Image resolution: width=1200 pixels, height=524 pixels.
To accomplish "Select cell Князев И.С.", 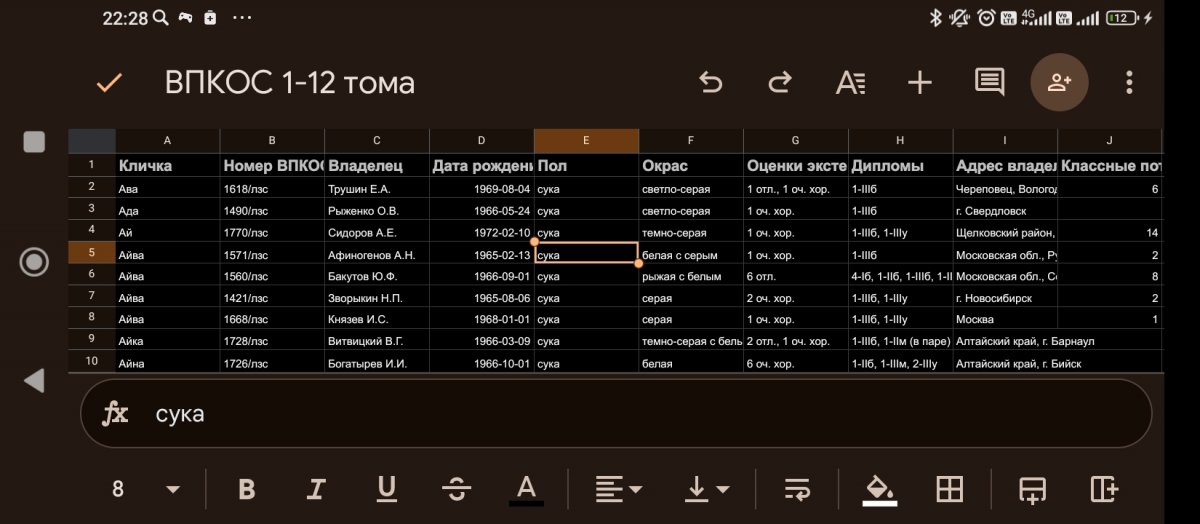I will pos(377,319).
